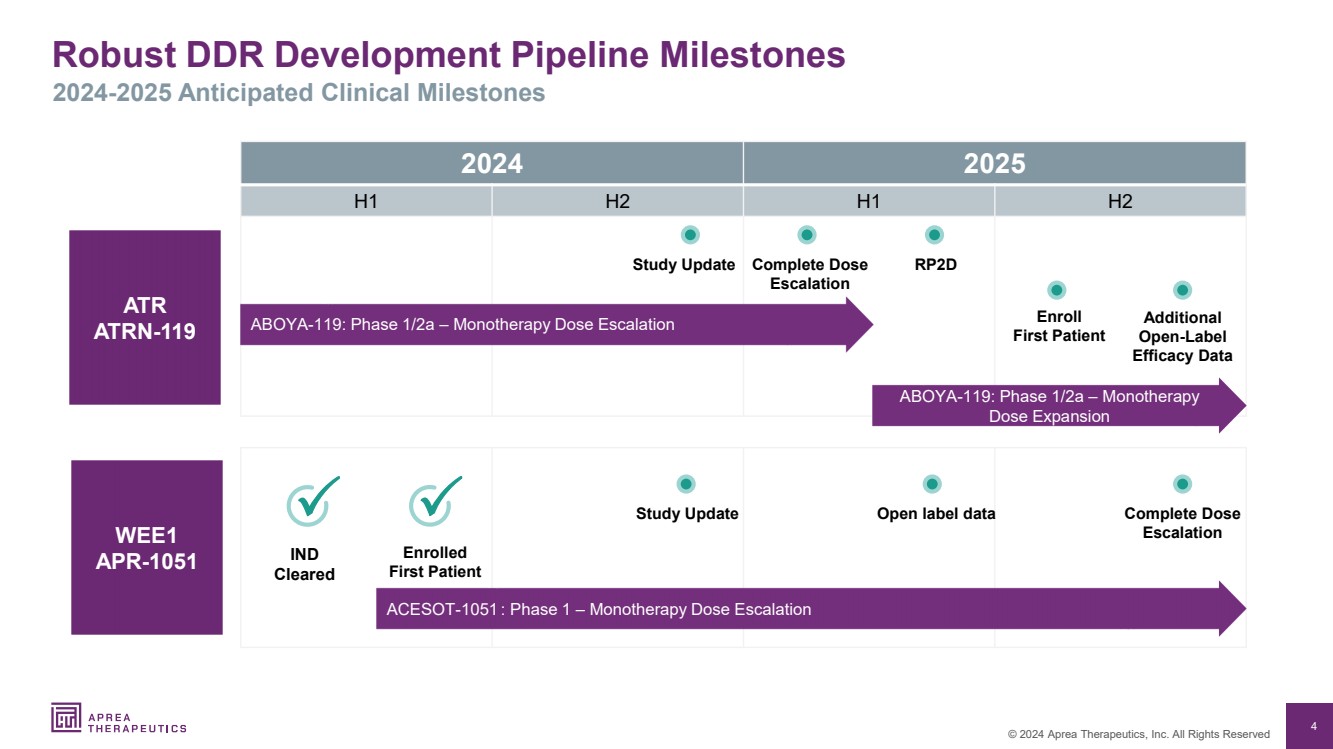
Task: Click the Enrolled First Patient checkmark
Action: pos(435,501)
